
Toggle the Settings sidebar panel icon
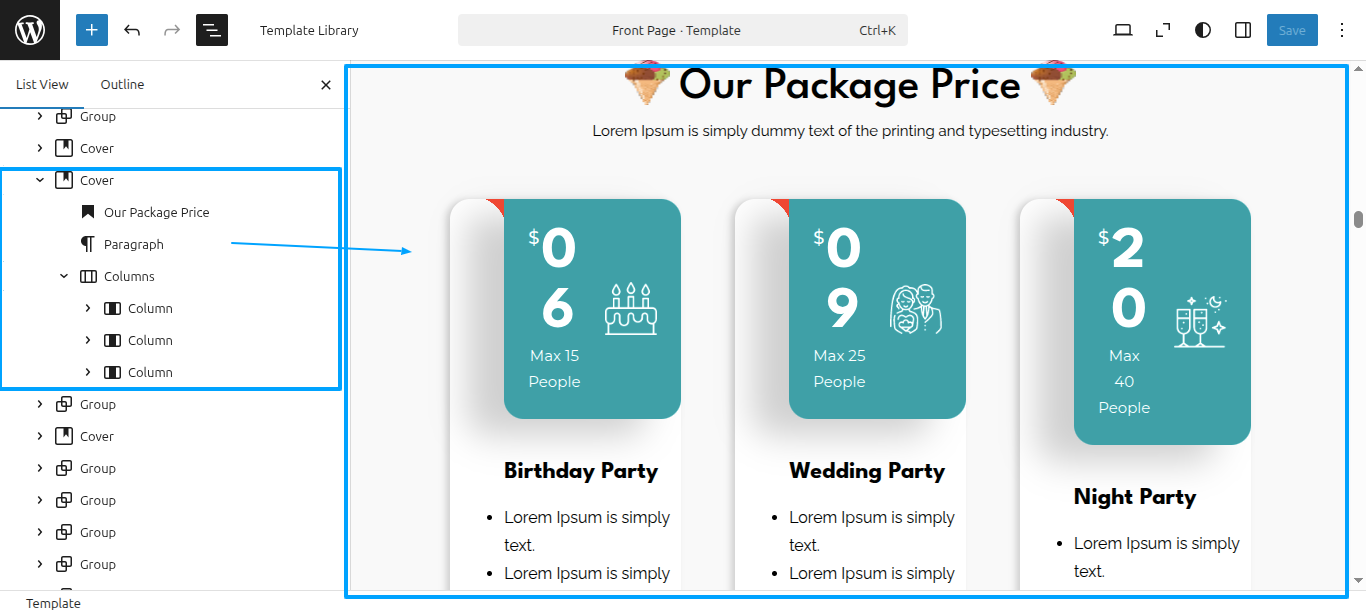(x=1243, y=30)
